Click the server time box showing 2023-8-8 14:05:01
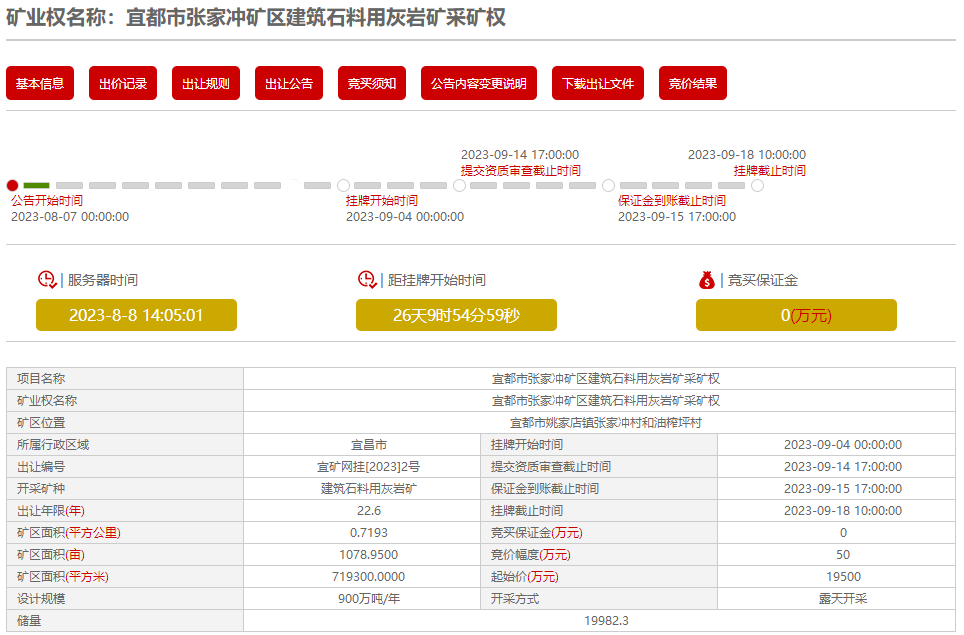 [x=136, y=315]
